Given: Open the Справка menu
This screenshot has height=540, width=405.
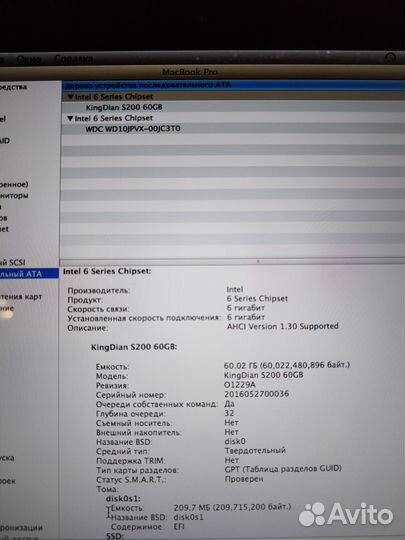Looking at the screenshot, I should (73, 59).
